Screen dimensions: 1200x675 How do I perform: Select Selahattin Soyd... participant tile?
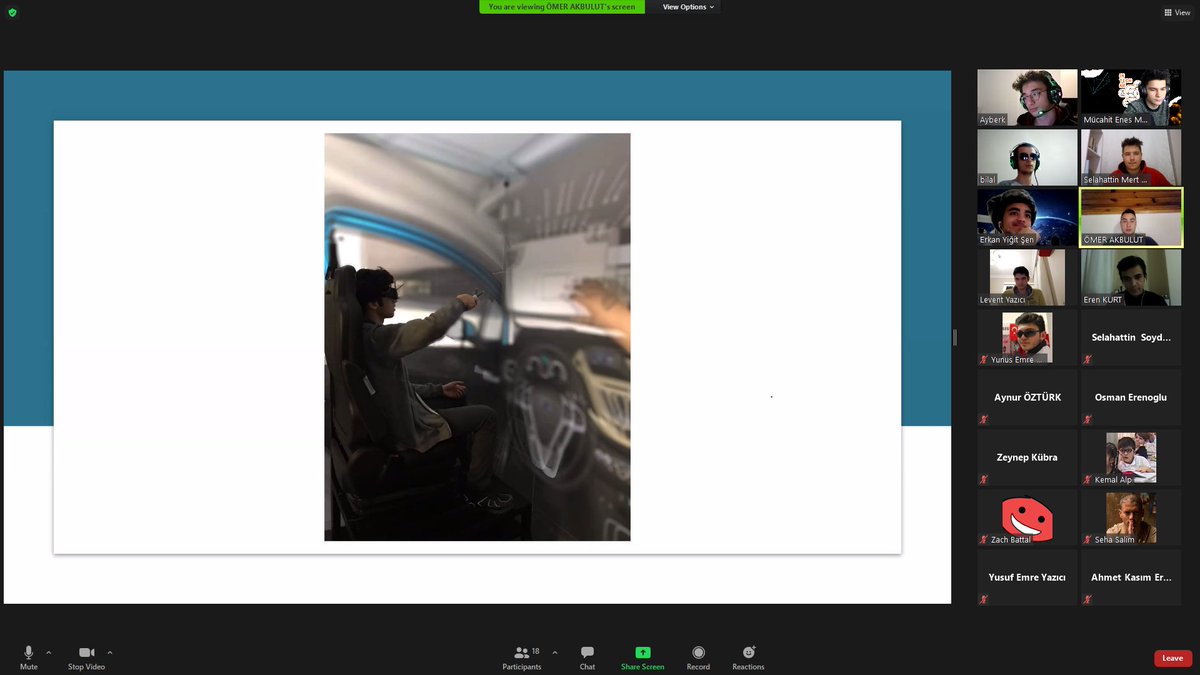click(1131, 338)
